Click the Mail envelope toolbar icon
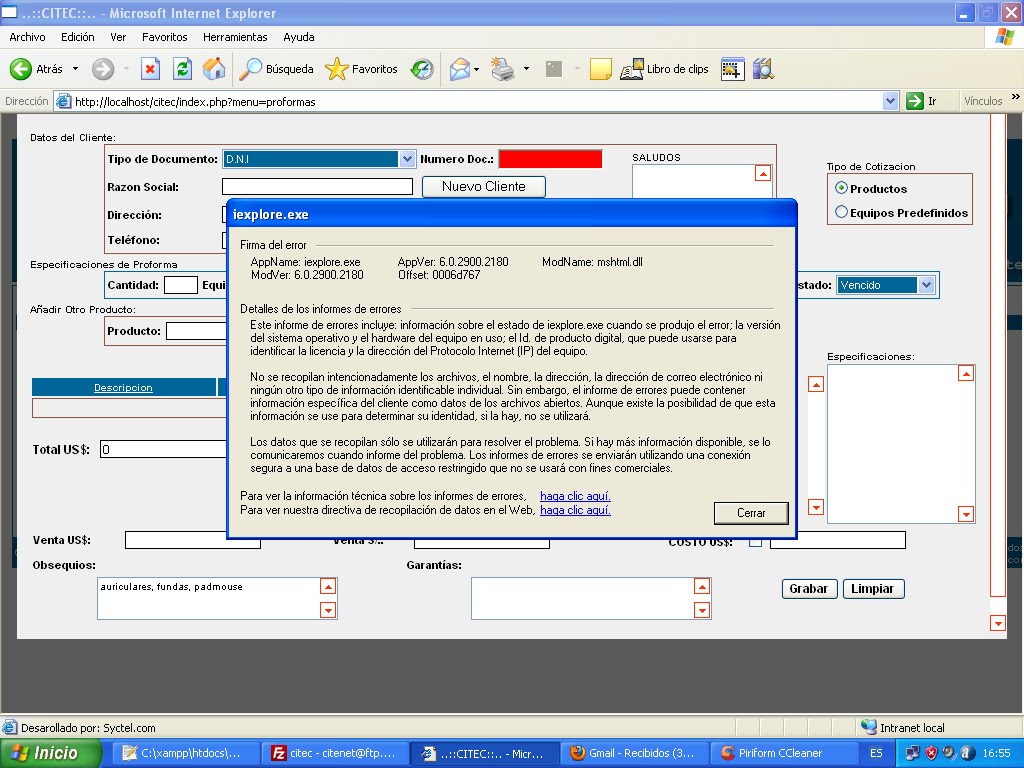This screenshot has height=768, width=1024. pyautogui.click(x=460, y=69)
